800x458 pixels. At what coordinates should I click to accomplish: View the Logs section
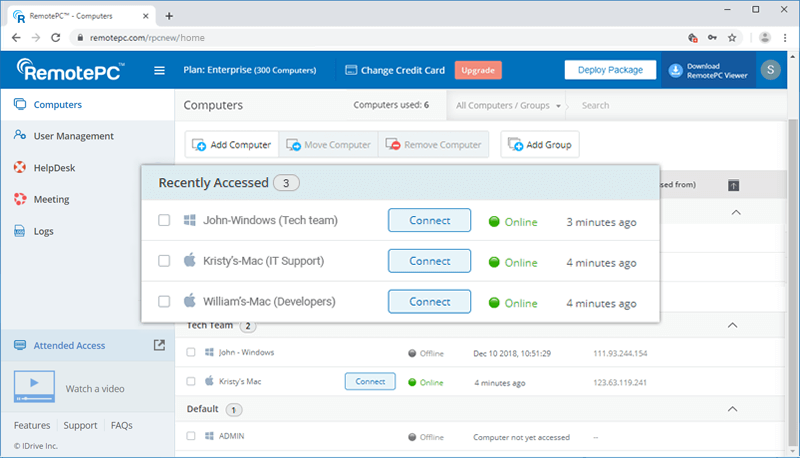point(43,232)
